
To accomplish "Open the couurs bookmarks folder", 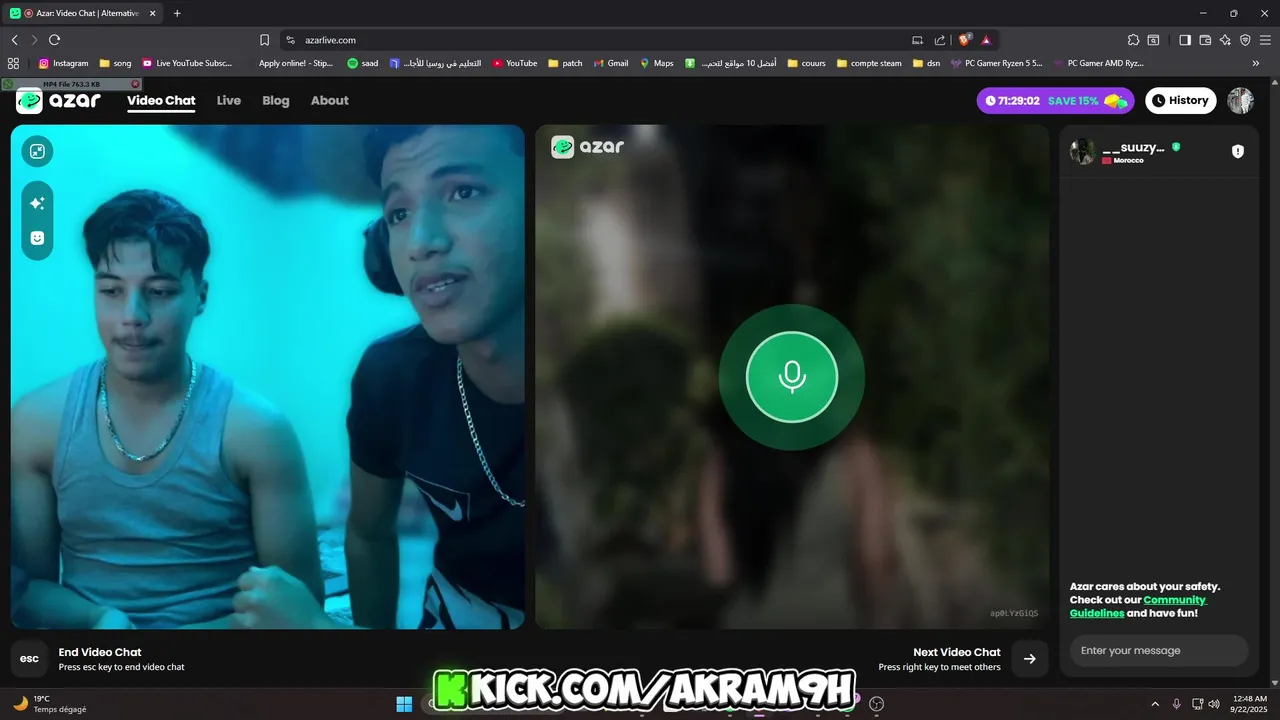I will click(806, 63).
